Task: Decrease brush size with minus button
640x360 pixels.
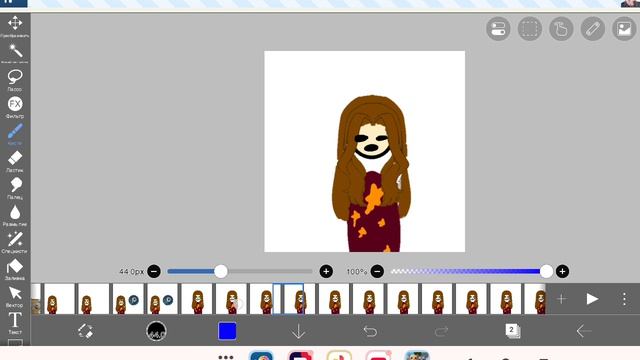Action: click(154, 271)
